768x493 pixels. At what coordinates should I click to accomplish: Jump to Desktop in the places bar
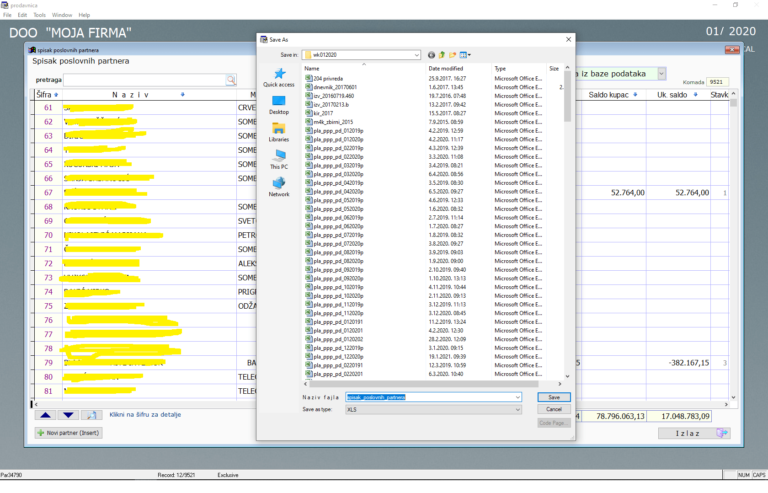(279, 105)
